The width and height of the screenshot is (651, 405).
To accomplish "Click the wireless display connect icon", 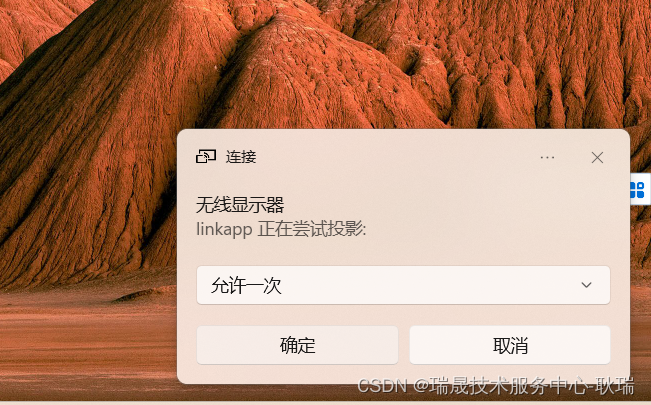I will pyautogui.click(x=206, y=157).
